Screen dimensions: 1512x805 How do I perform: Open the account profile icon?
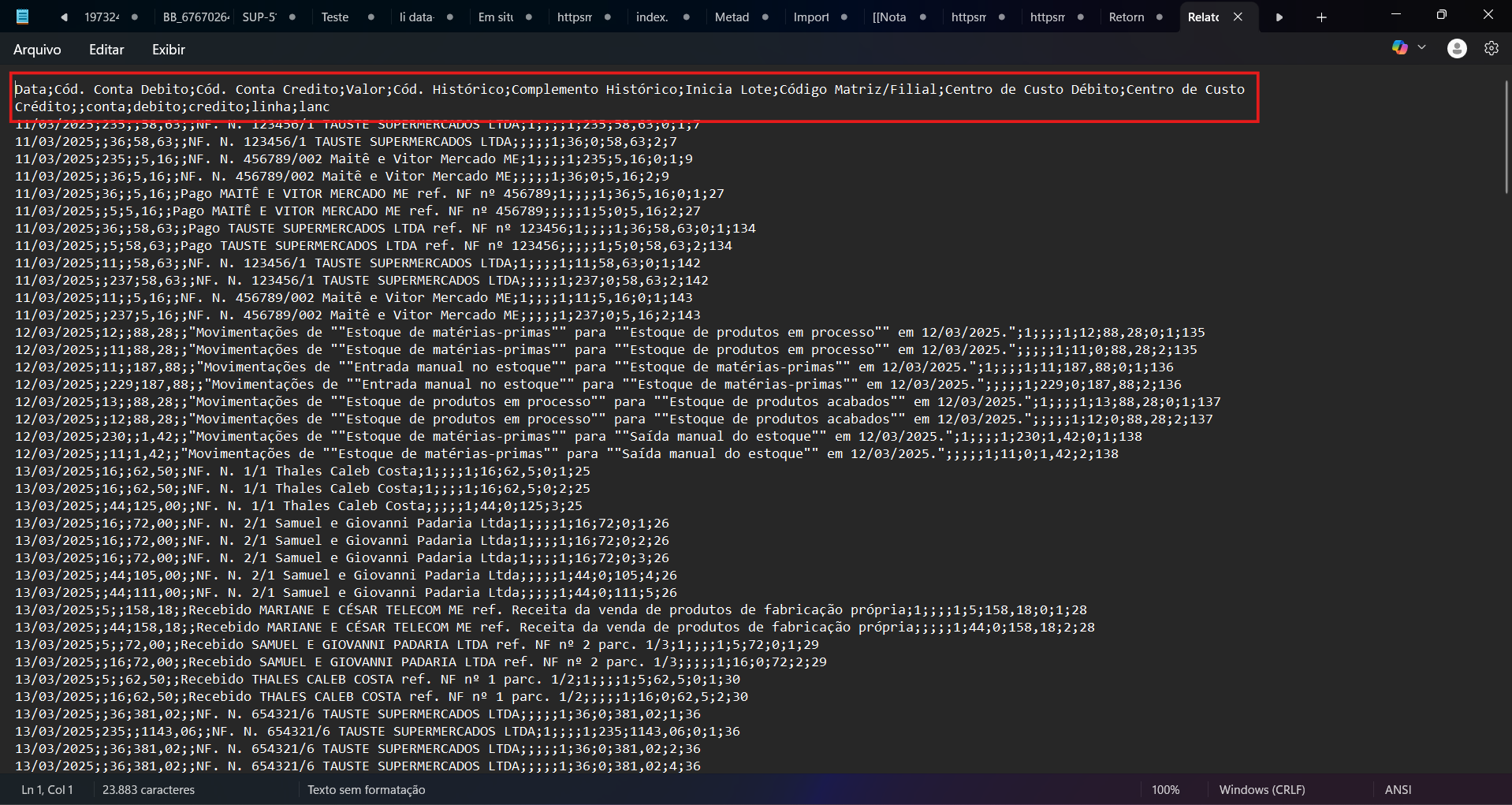(x=1457, y=49)
